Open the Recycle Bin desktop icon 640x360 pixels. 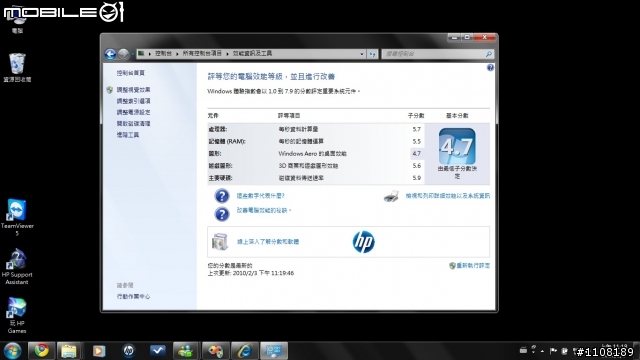pos(17,67)
